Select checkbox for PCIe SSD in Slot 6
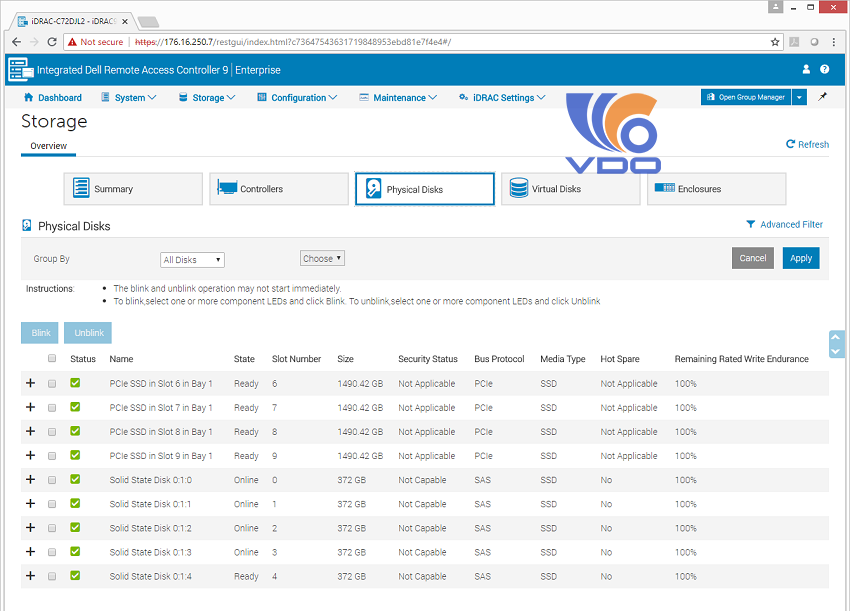 tap(52, 383)
